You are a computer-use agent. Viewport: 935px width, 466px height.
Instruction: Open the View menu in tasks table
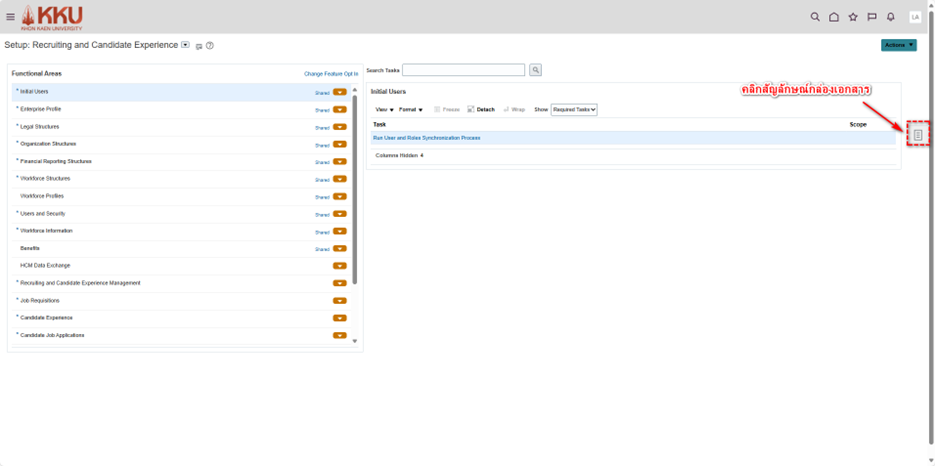tap(384, 110)
